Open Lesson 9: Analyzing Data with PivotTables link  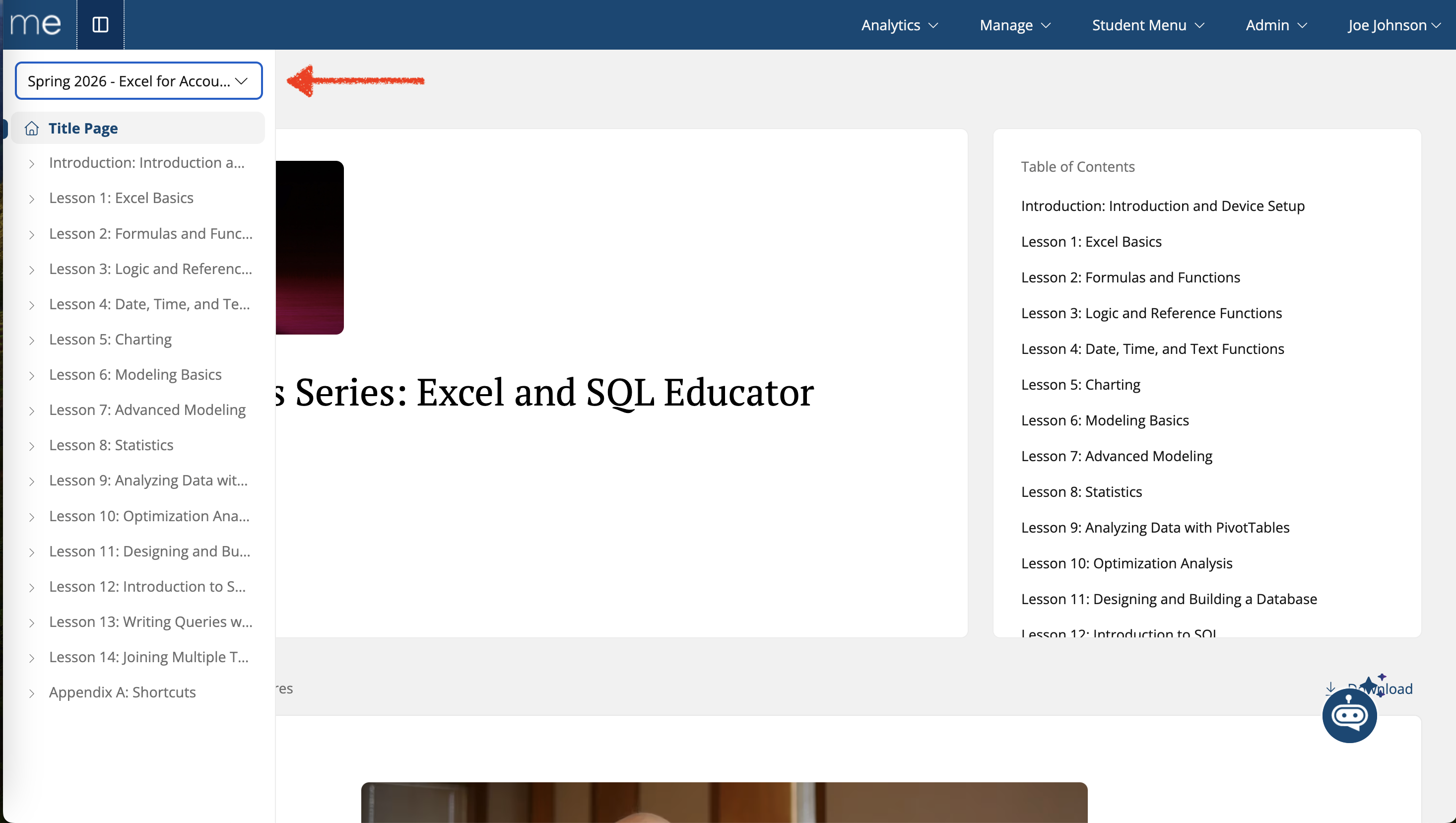tap(1155, 527)
